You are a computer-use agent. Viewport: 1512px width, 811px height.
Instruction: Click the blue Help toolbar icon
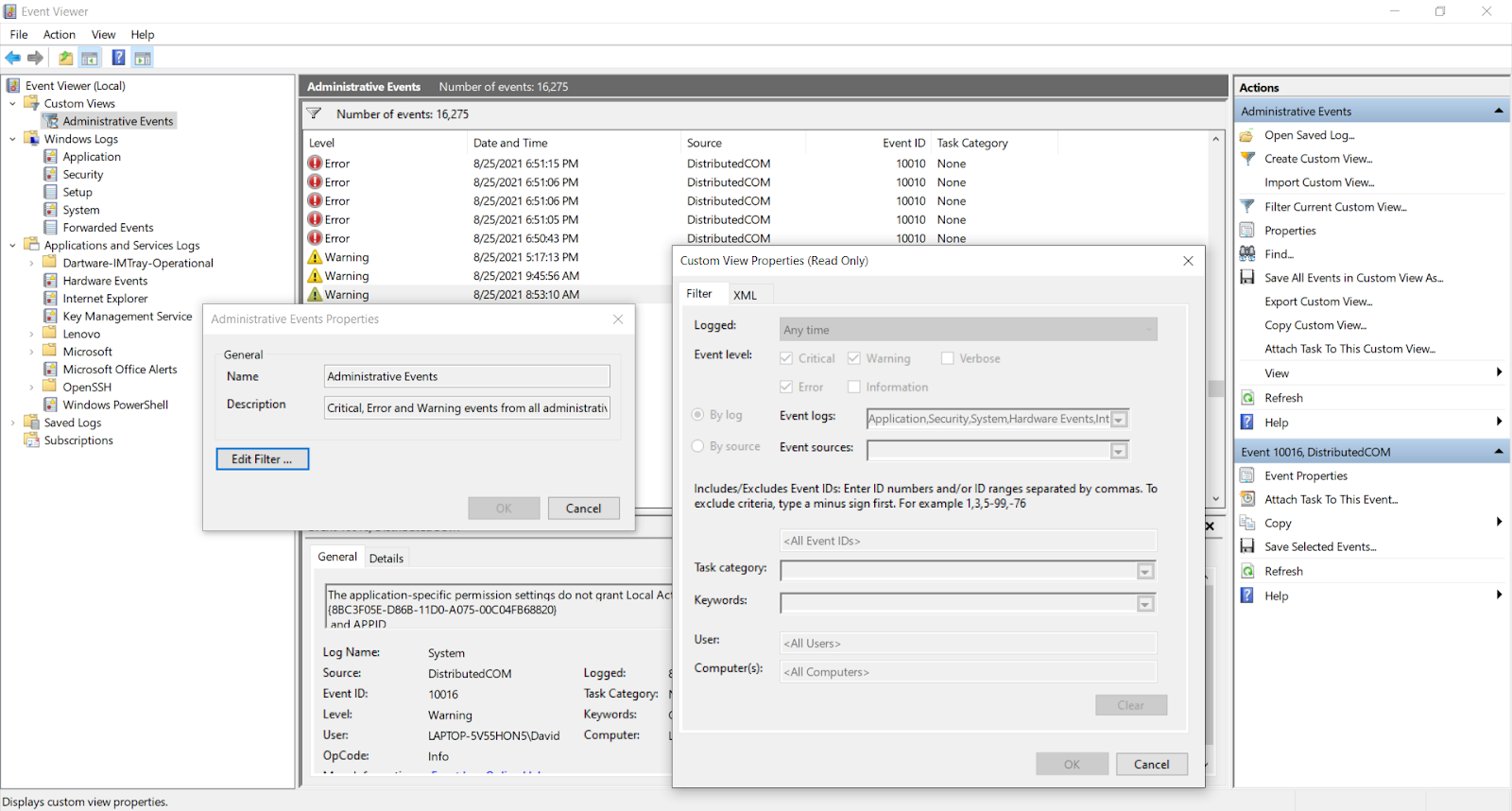click(118, 59)
